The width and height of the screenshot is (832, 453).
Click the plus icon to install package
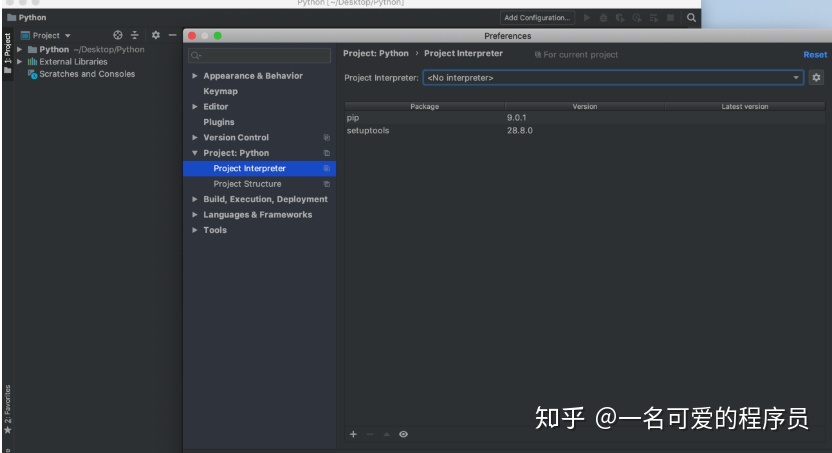tap(353, 434)
